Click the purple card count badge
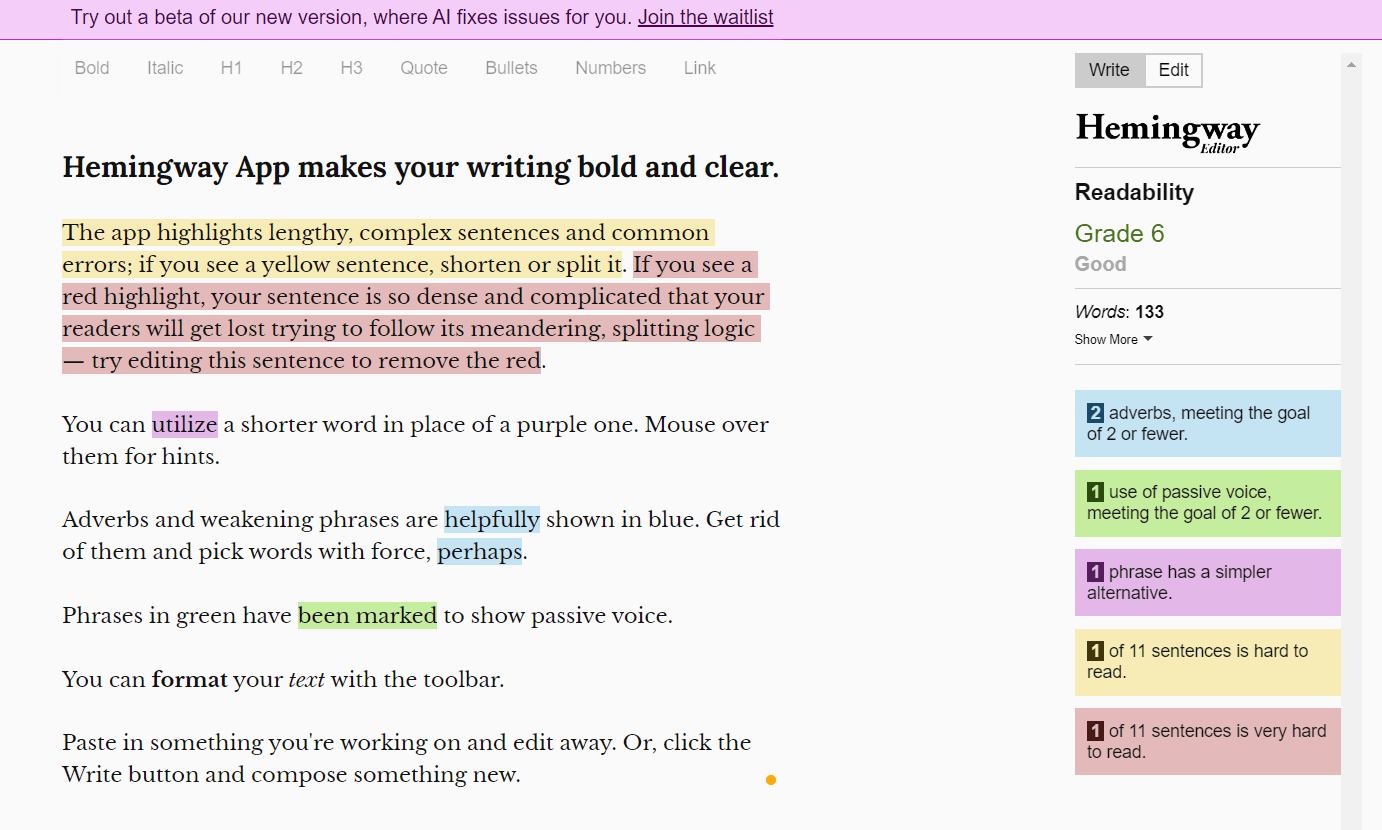Image resolution: width=1382 pixels, height=830 pixels. (1095, 572)
